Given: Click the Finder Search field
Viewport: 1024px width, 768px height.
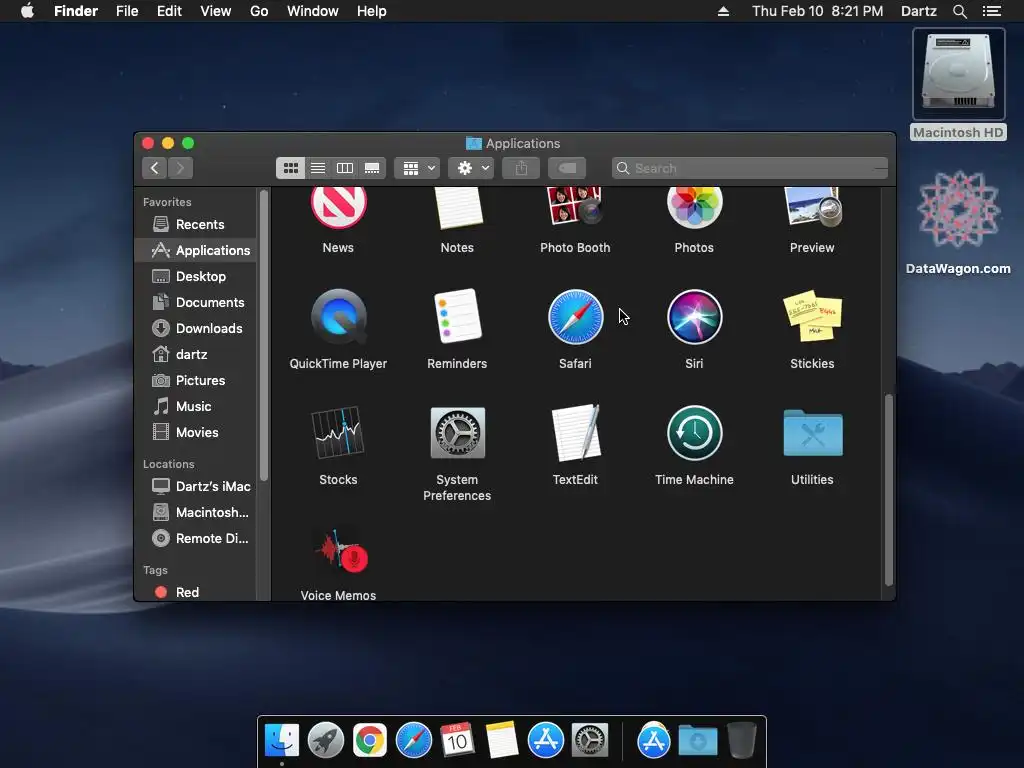Looking at the screenshot, I should pos(750,168).
